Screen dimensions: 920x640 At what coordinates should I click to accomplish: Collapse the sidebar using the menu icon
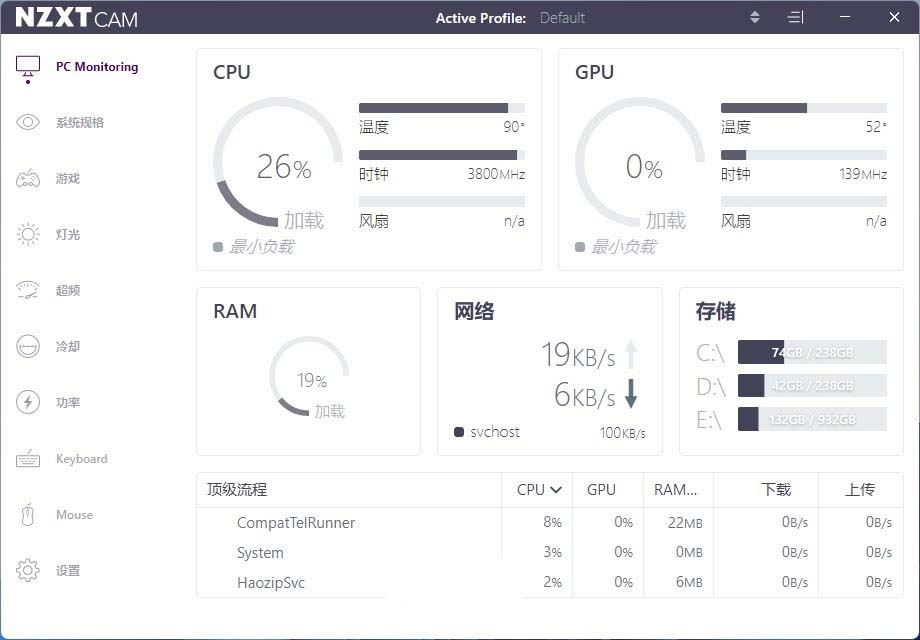pyautogui.click(x=795, y=18)
